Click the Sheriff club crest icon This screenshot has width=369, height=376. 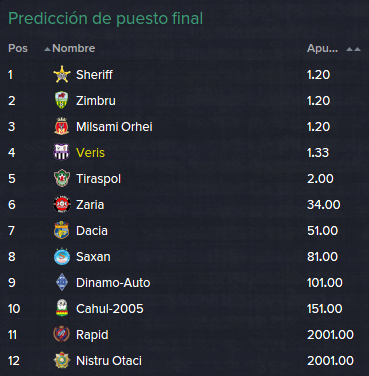click(x=62, y=74)
